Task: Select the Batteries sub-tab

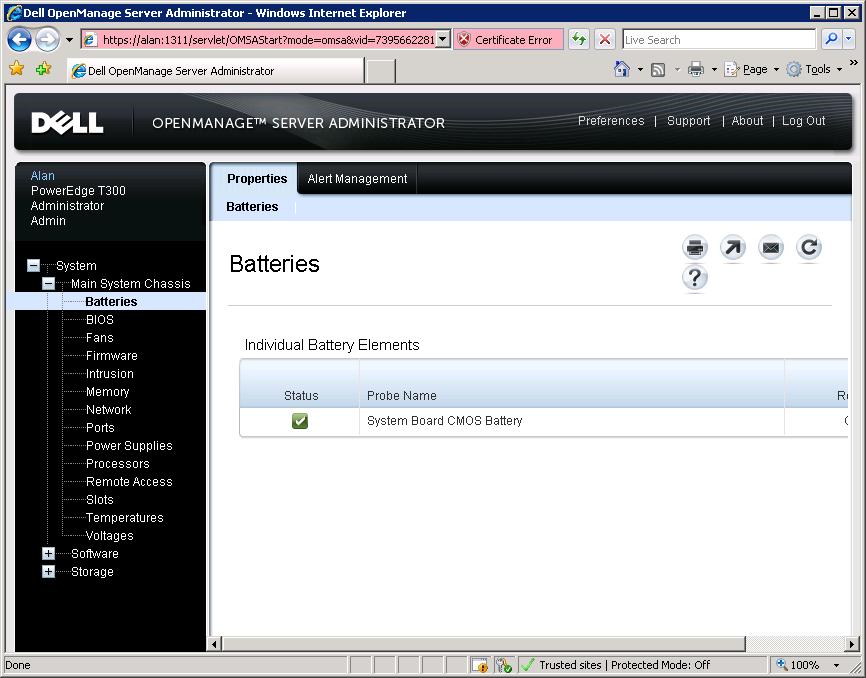Action: 252,207
